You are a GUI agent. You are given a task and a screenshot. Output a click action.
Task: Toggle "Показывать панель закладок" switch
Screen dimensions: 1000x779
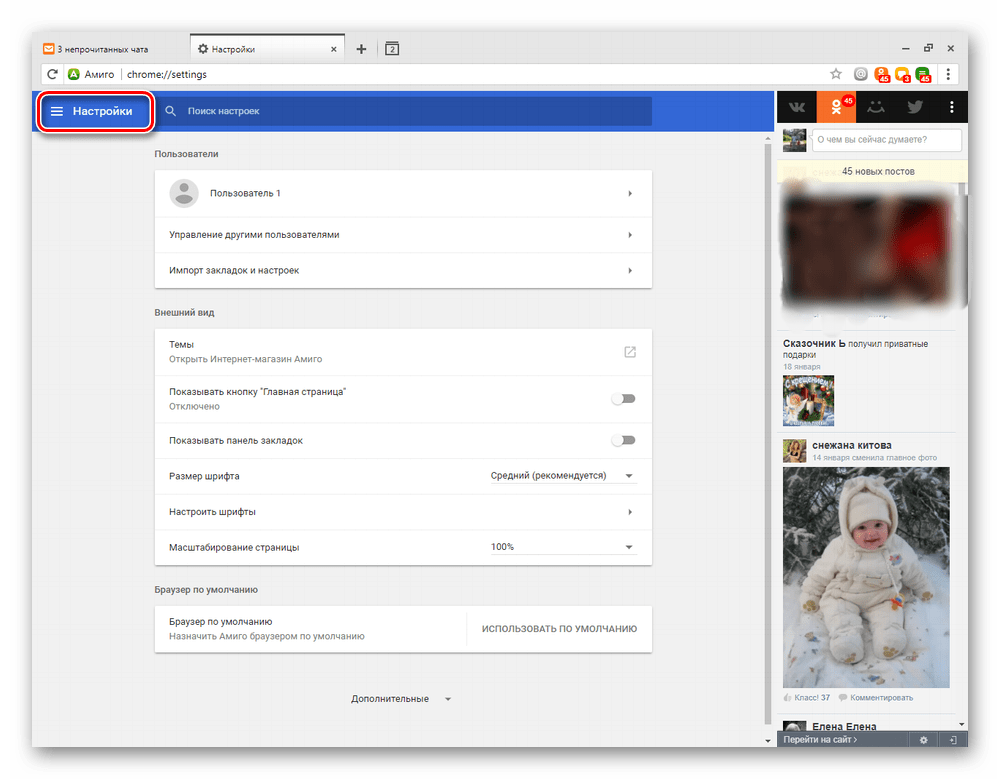[x=624, y=440]
